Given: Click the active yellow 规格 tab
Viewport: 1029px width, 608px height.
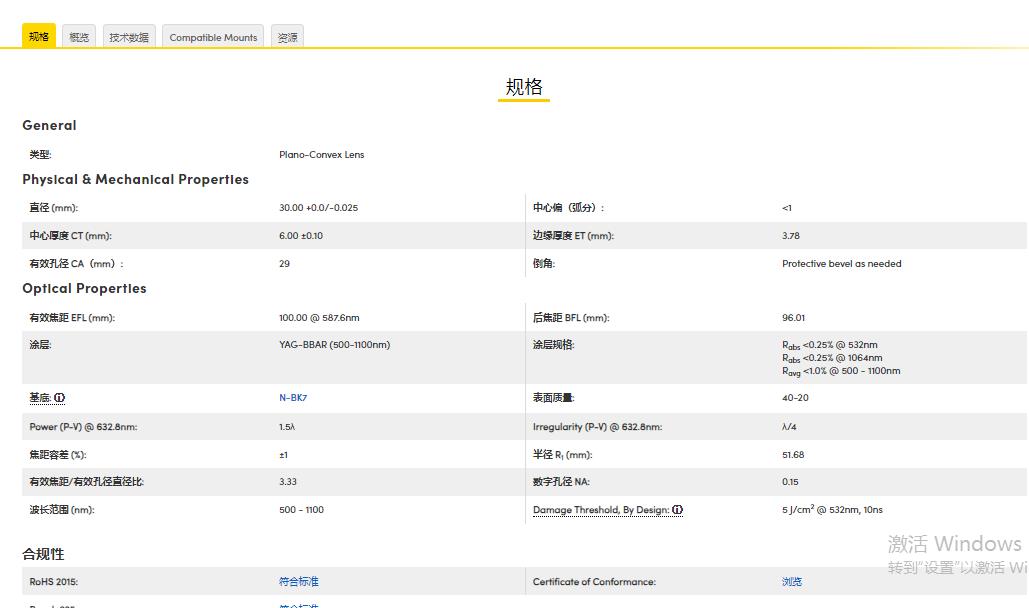Looking at the screenshot, I should (39, 37).
